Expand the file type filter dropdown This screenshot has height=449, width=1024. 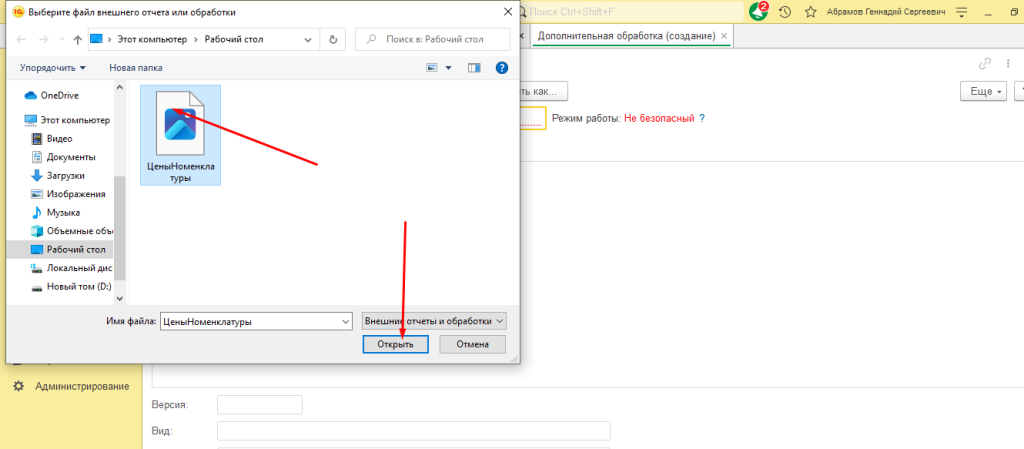435,321
